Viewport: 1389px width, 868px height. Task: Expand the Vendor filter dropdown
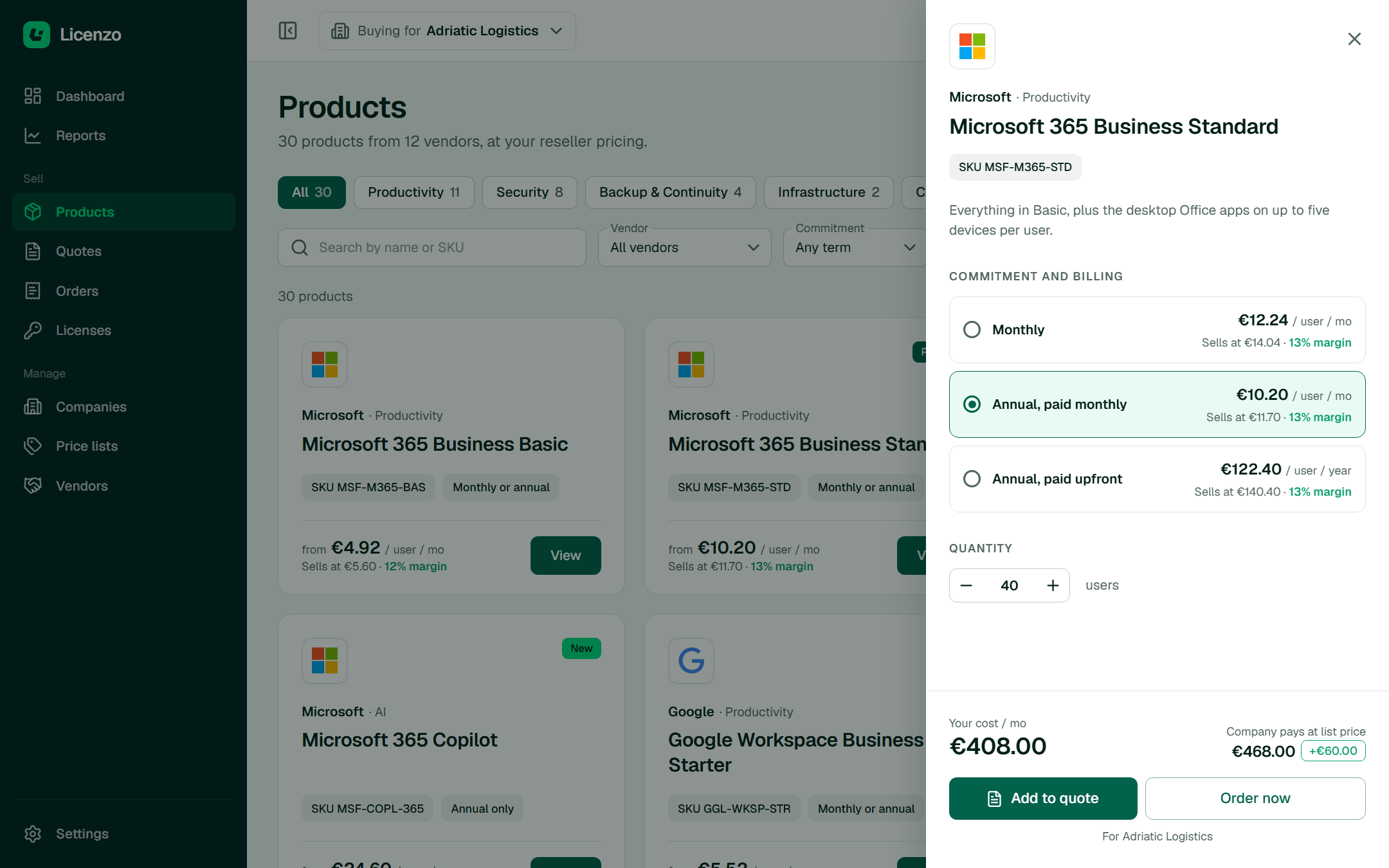coord(685,248)
